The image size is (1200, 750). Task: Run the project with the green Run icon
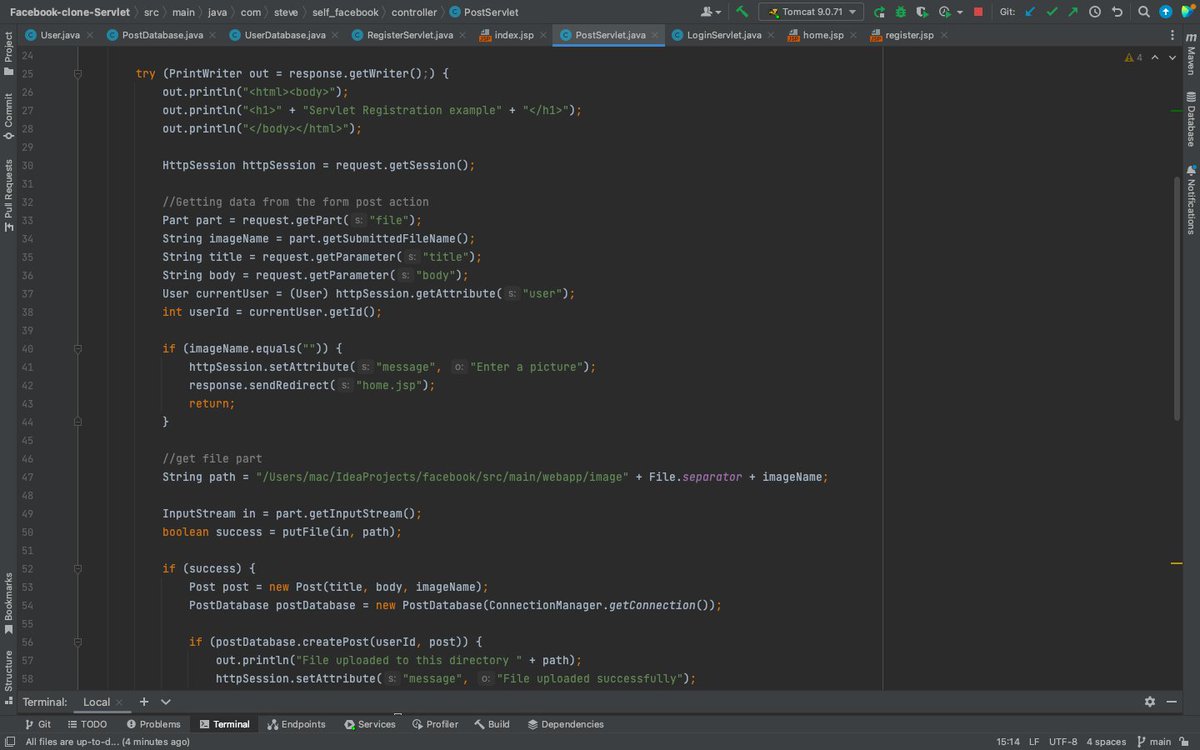(x=879, y=11)
